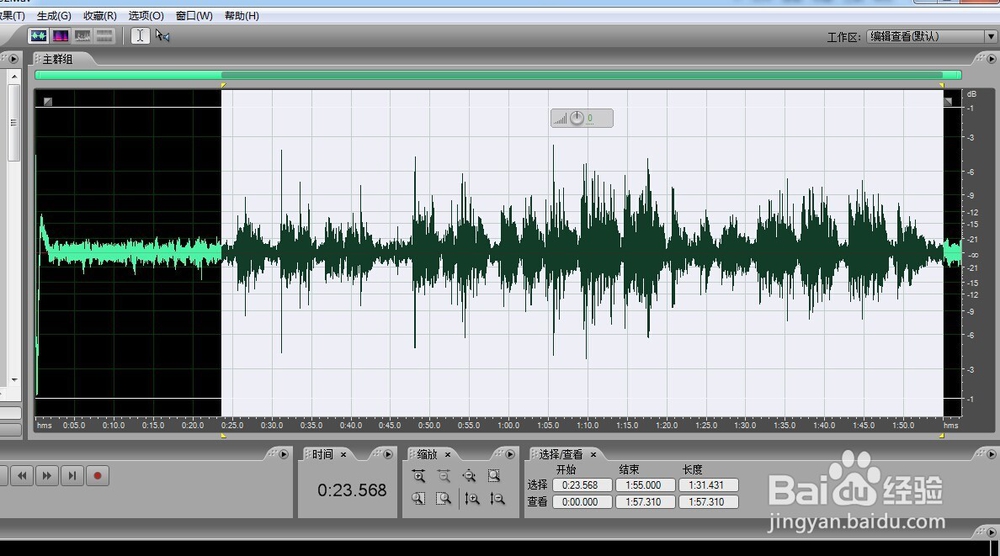This screenshot has width=1000, height=556.
Task: Open 窗口(W) menu
Action: pos(194,15)
